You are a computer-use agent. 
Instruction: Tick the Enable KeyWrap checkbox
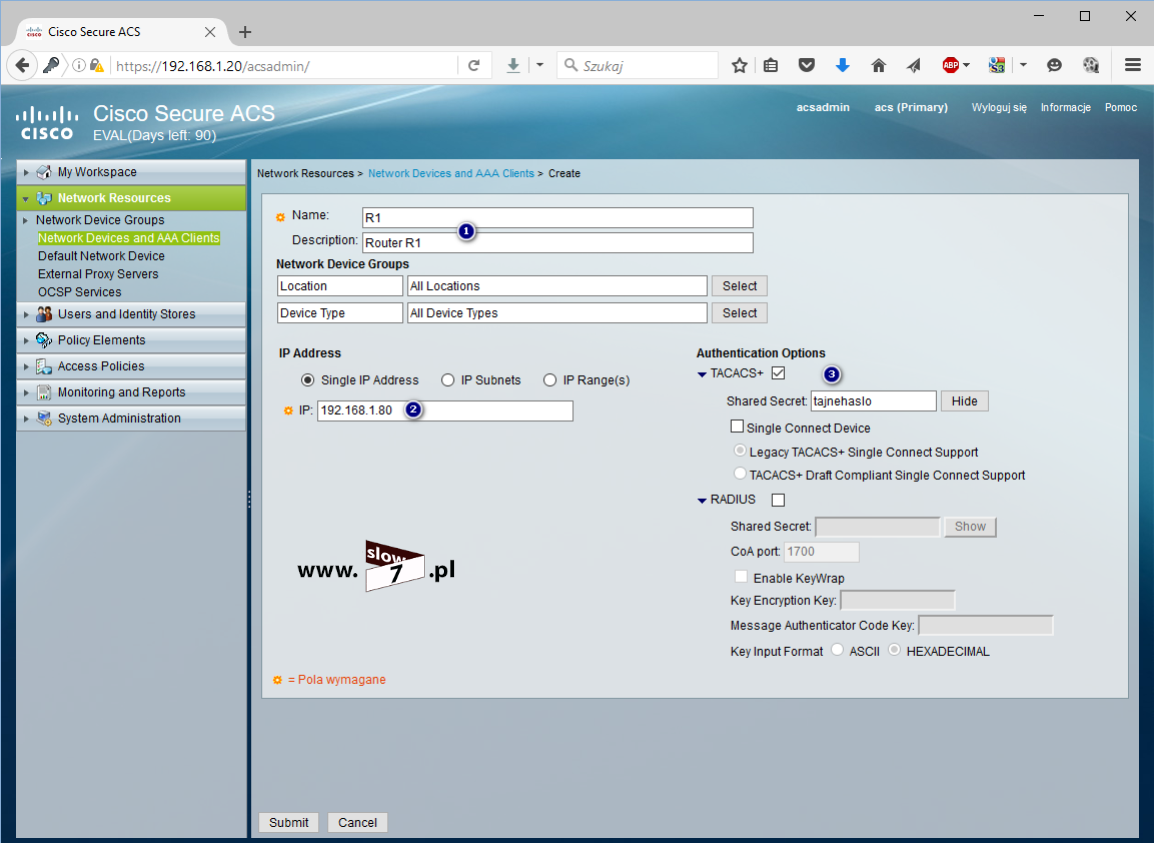(741, 576)
